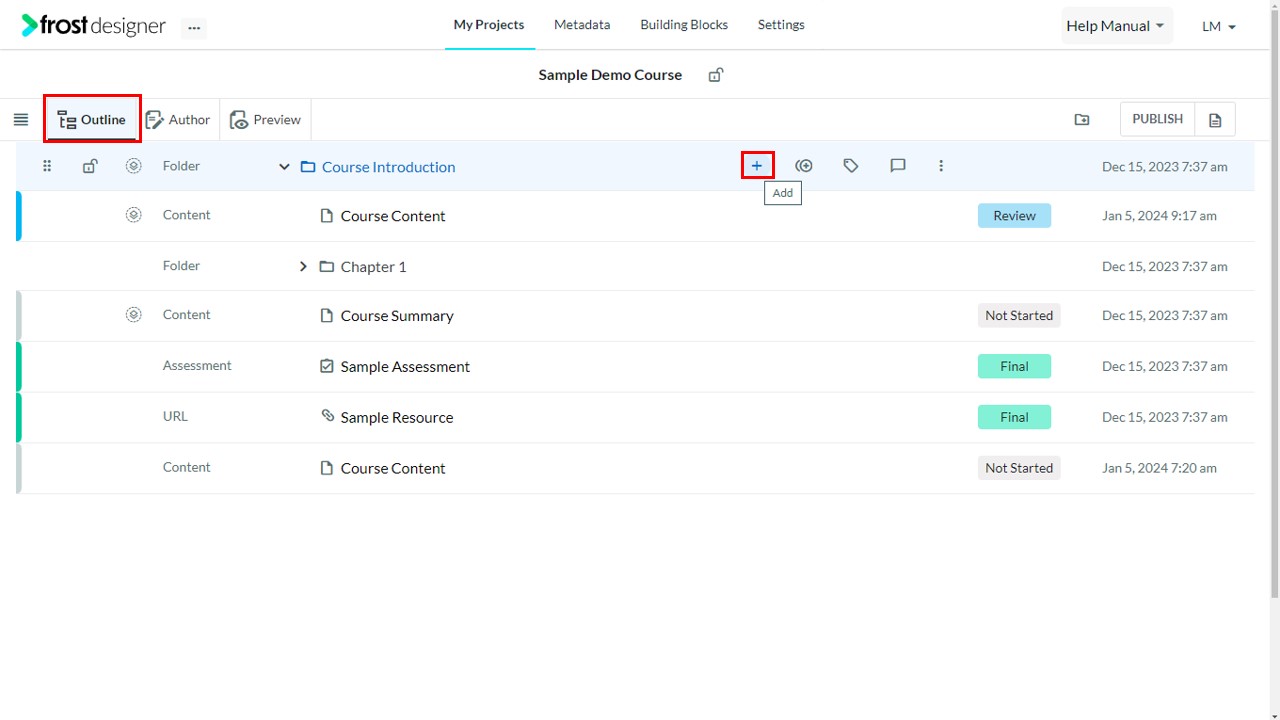This screenshot has height=720, width=1280.
Task: Collapse the Course Introduction folder chevron
Action: 284,167
